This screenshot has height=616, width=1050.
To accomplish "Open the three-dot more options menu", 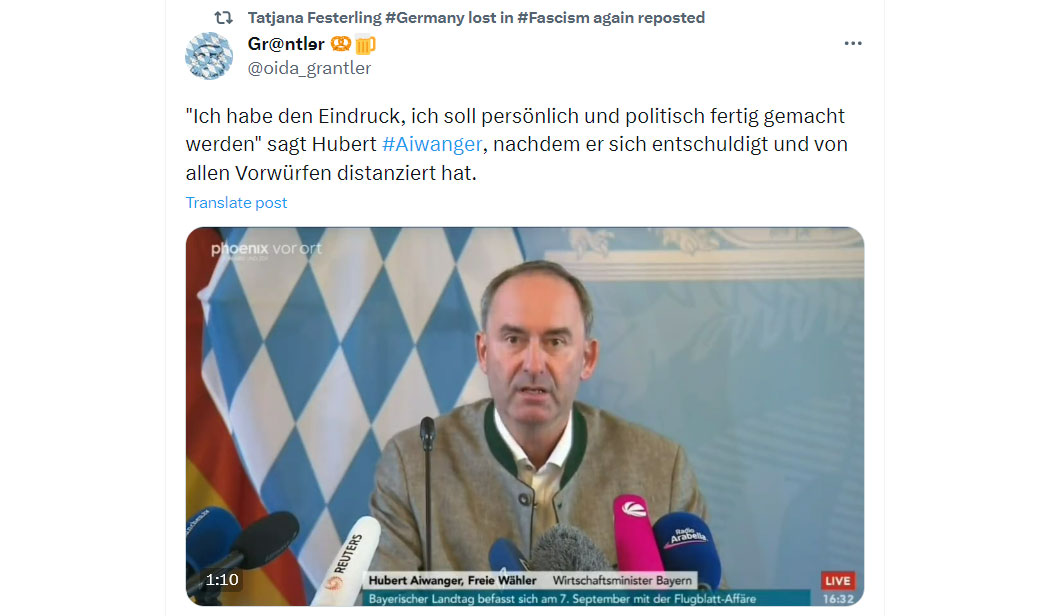I will click(x=852, y=44).
